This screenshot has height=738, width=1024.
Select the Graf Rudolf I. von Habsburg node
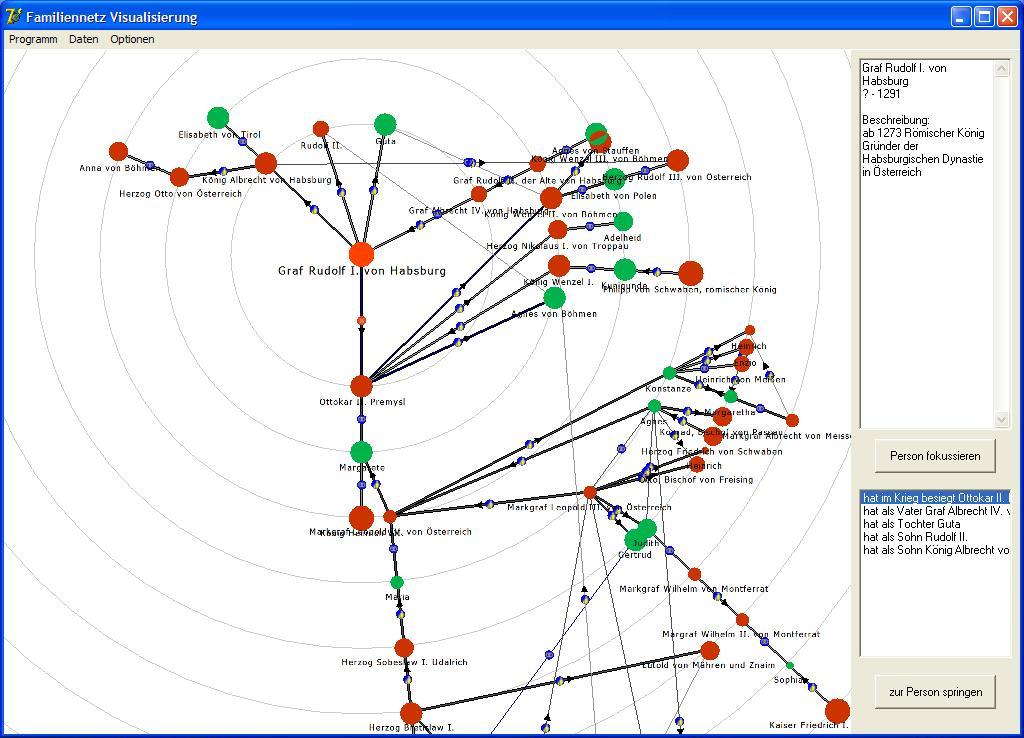[361, 255]
